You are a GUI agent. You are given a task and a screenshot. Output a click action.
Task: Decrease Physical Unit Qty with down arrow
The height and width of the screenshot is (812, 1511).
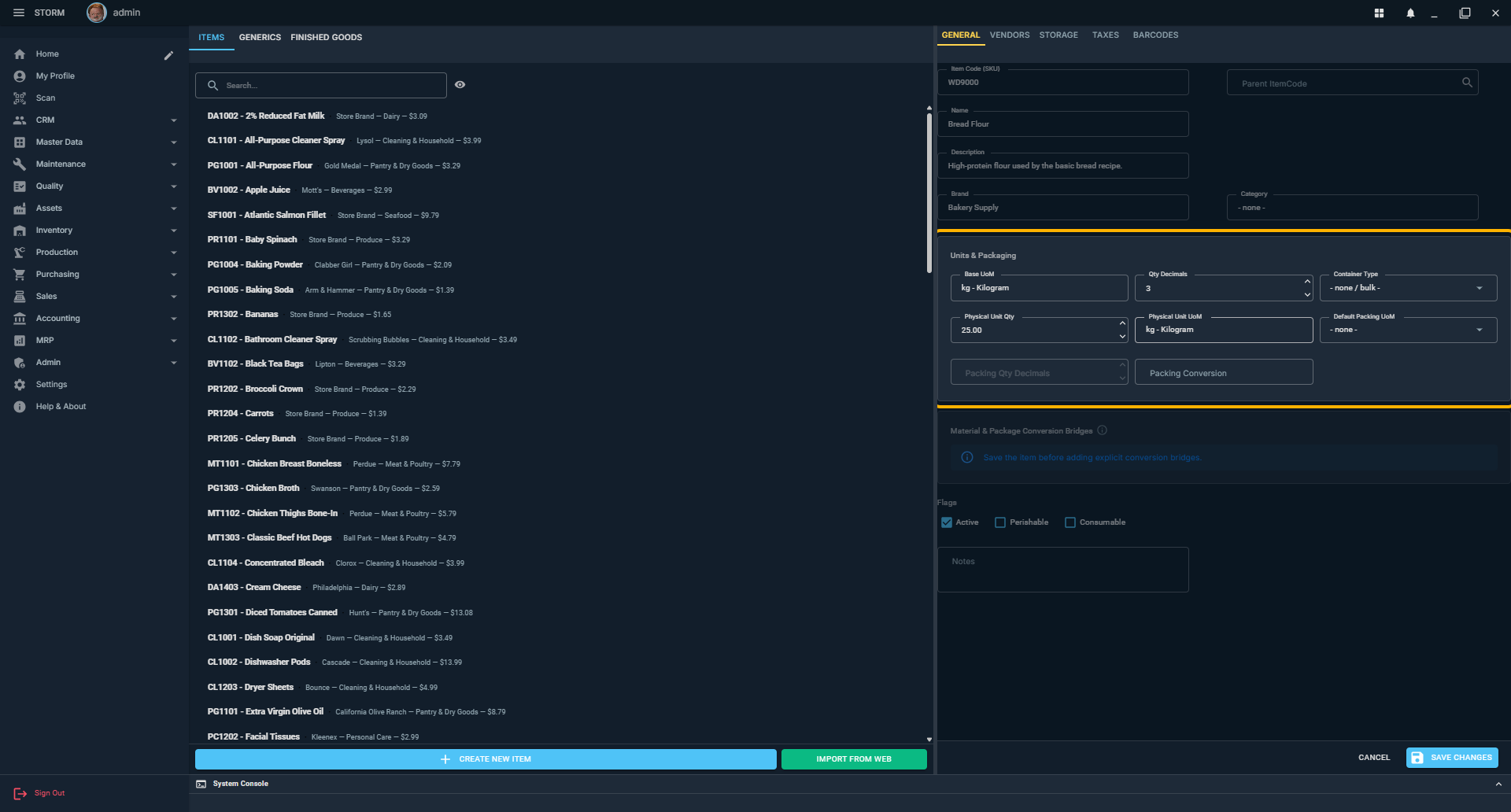pos(1122,337)
